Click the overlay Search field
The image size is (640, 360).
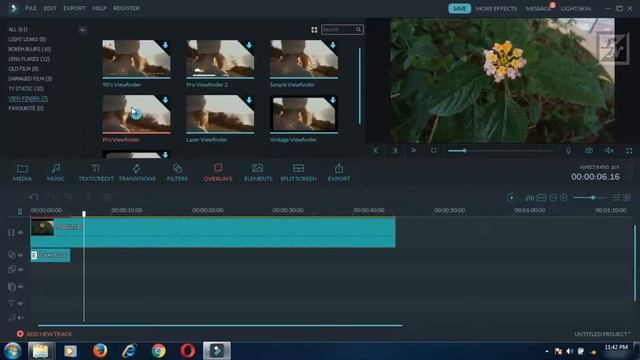(342, 29)
